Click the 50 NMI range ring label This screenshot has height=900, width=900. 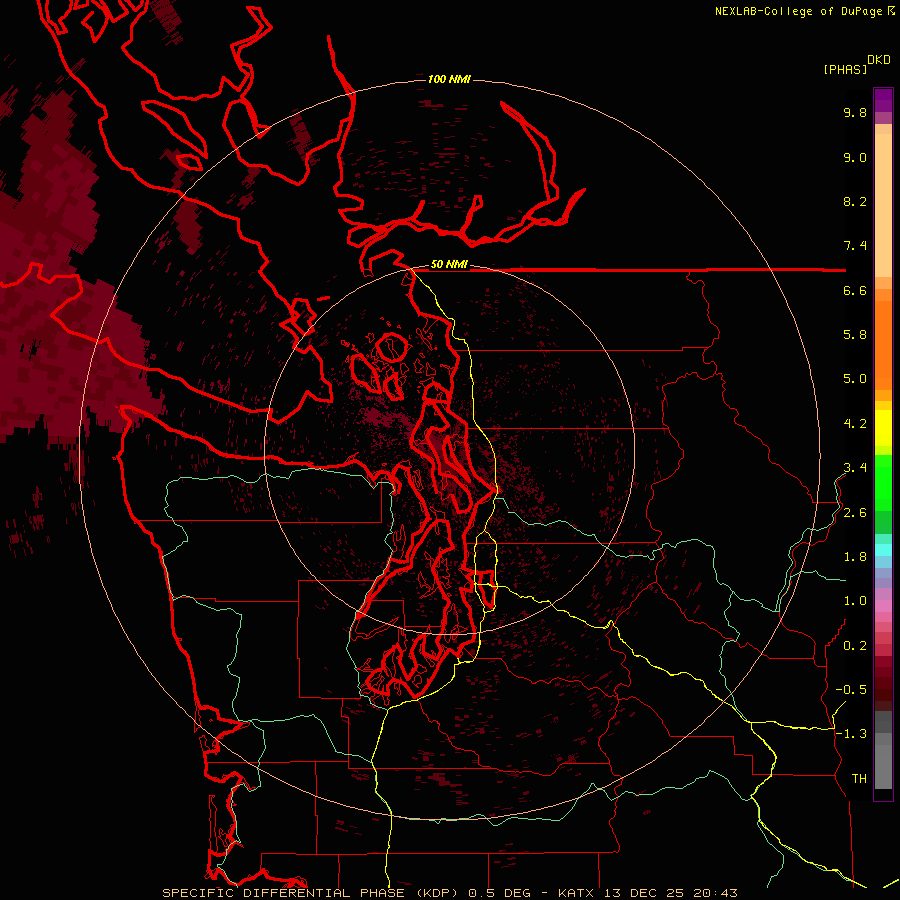pyautogui.click(x=449, y=264)
